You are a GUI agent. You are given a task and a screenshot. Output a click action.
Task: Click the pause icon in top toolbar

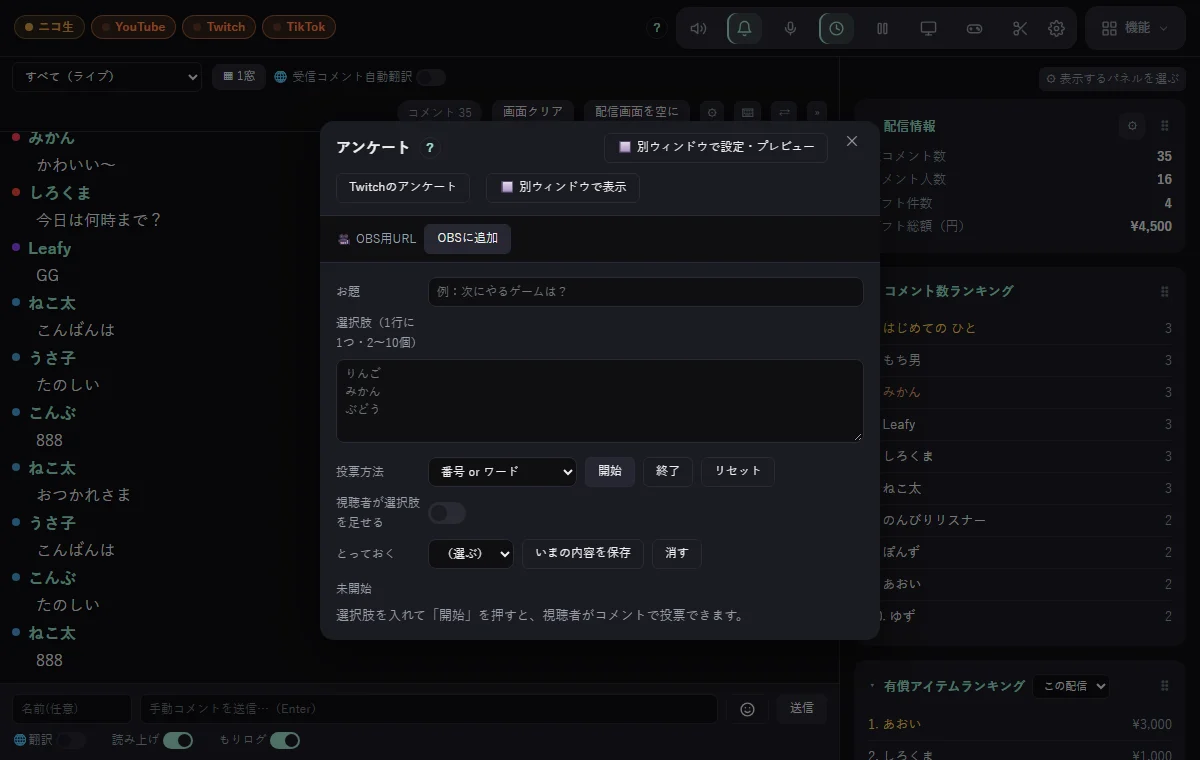[x=882, y=28]
